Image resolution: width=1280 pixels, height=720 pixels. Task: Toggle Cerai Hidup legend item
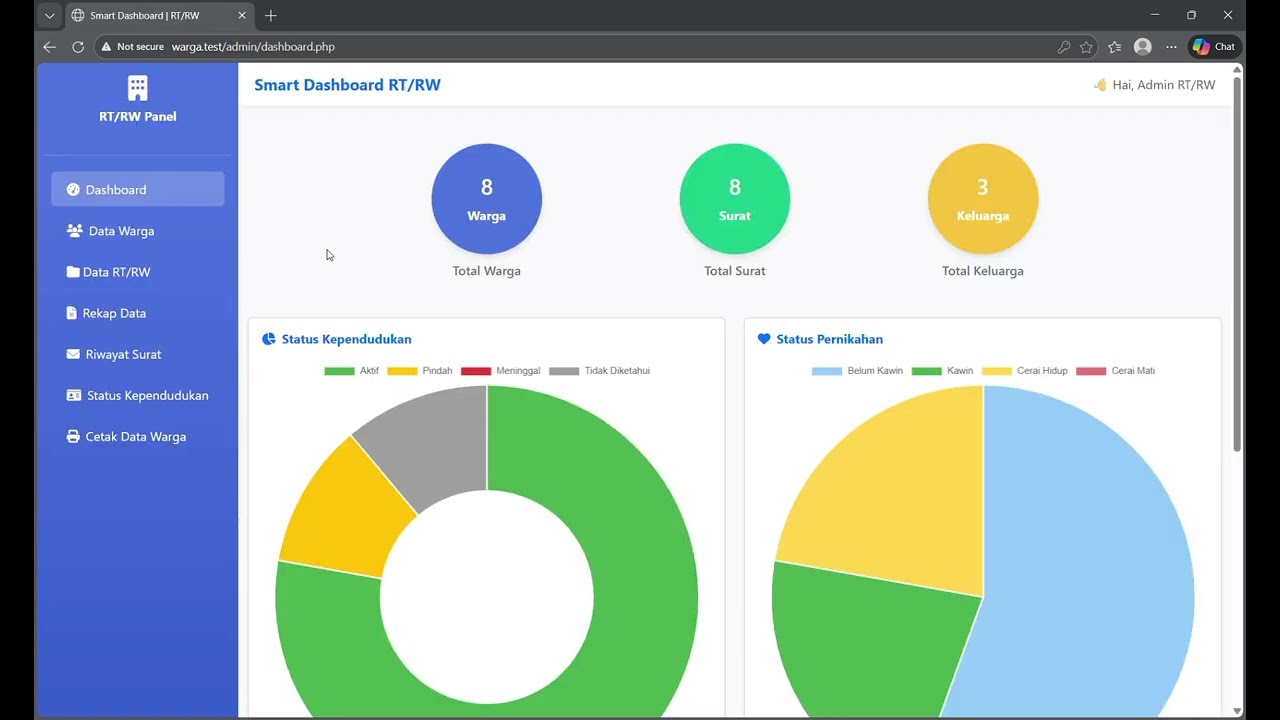1025,371
